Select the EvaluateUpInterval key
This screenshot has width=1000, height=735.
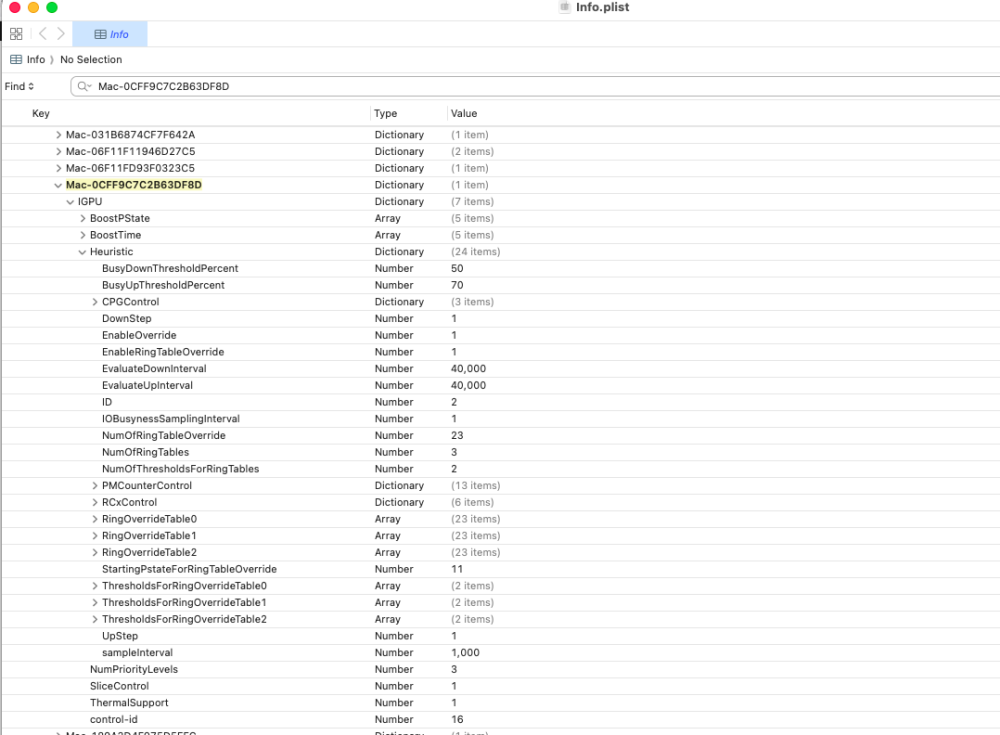(147, 385)
